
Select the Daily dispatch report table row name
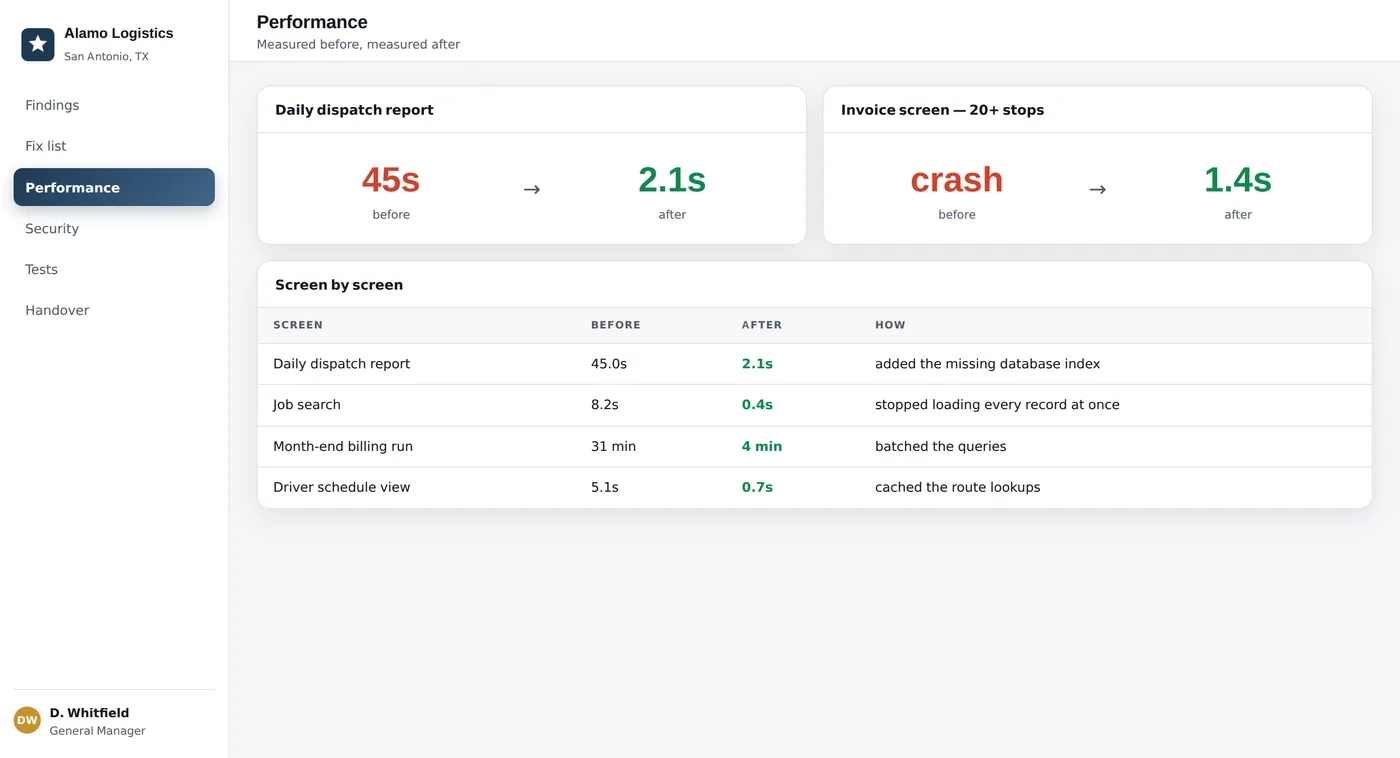(342, 364)
